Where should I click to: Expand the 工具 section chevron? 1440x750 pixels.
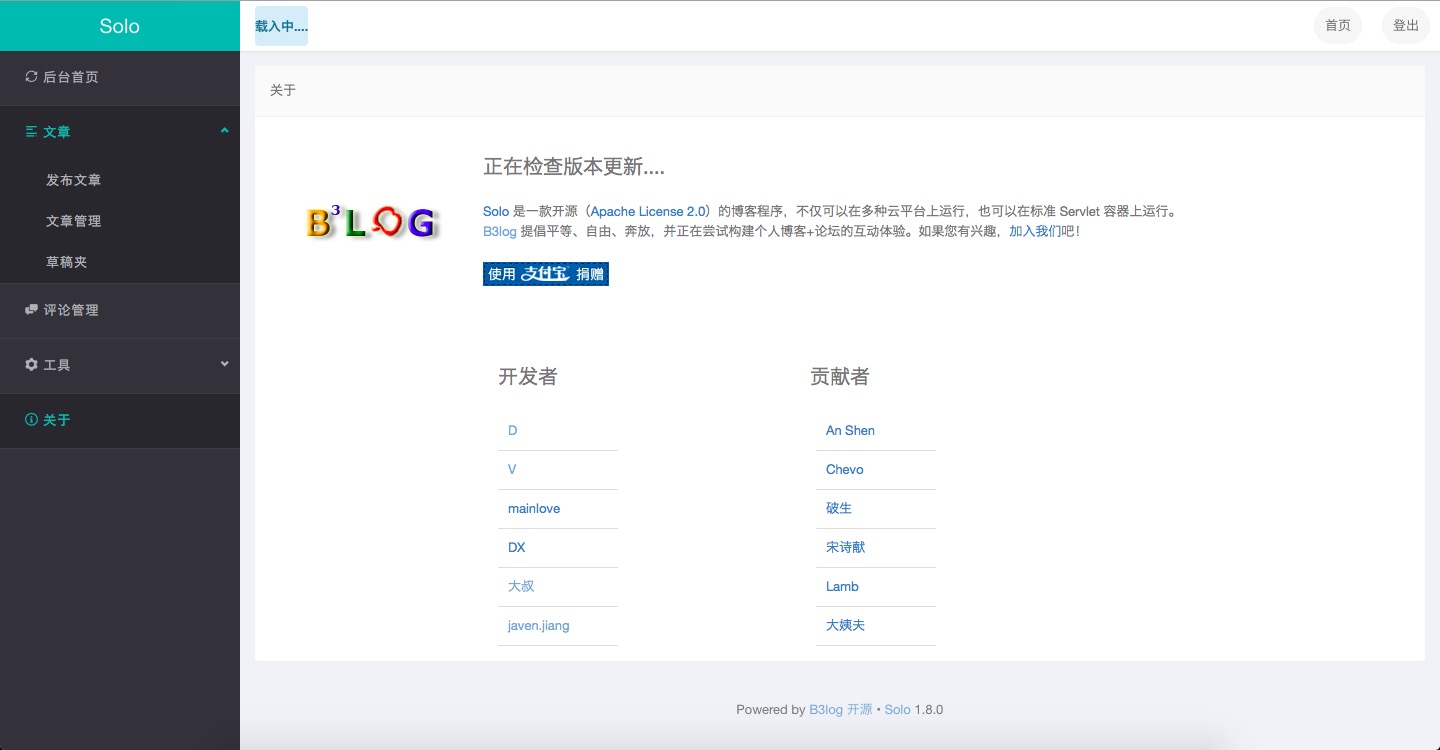225,365
